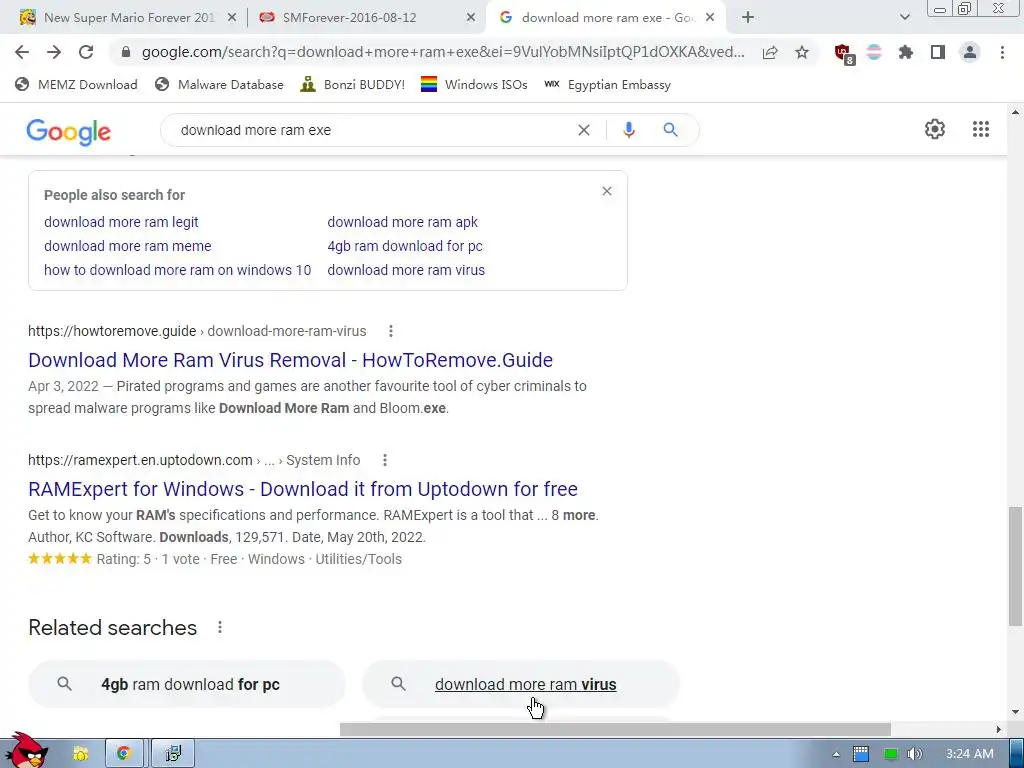Open the Egyptian Embassy bookmark
The height and width of the screenshot is (768, 1024).
[607, 84]
